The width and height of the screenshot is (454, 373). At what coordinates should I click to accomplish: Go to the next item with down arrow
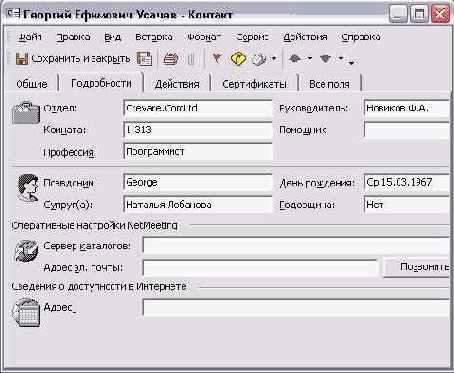pyautogui.click(x=326, y=59)
